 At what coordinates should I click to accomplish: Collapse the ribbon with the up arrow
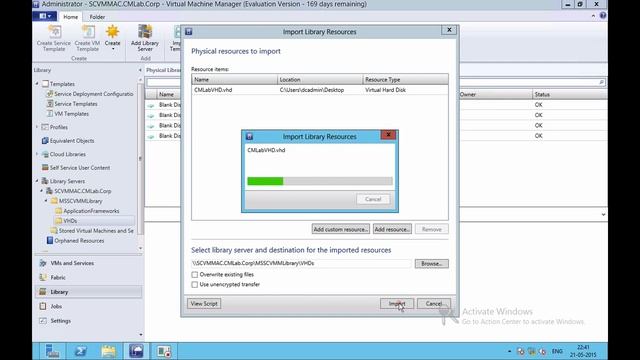[593, 16]
